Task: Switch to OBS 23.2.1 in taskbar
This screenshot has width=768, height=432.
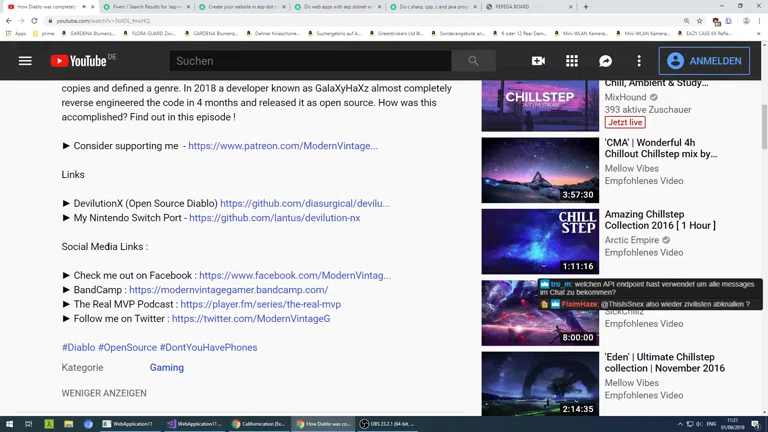Action: point(387,424)
